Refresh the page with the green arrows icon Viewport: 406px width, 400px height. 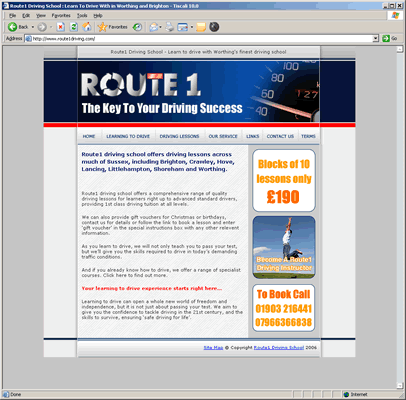[x=74, y=27]
